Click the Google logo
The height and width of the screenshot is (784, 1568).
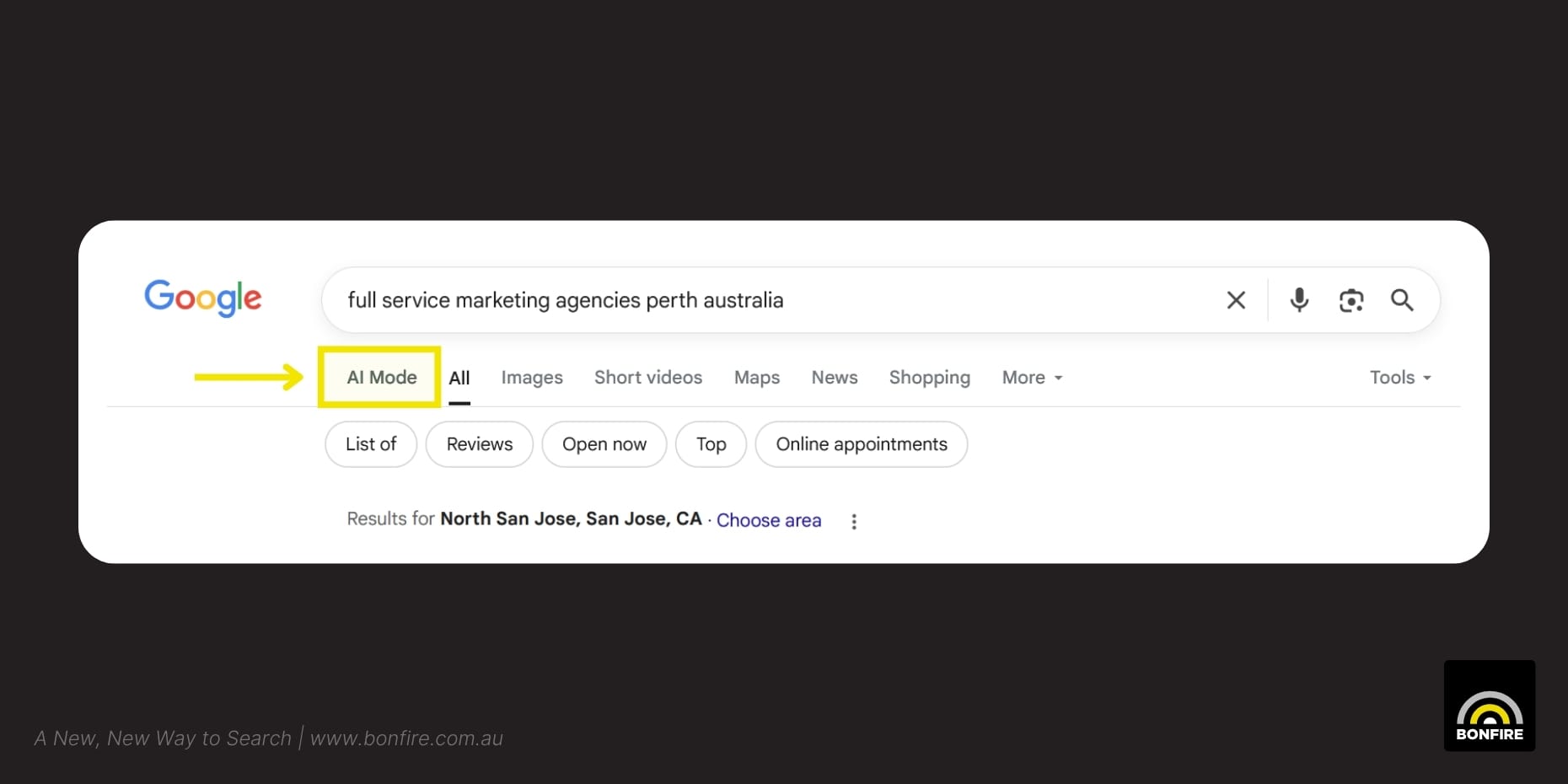pyautogui.click(x=203, y=298)
